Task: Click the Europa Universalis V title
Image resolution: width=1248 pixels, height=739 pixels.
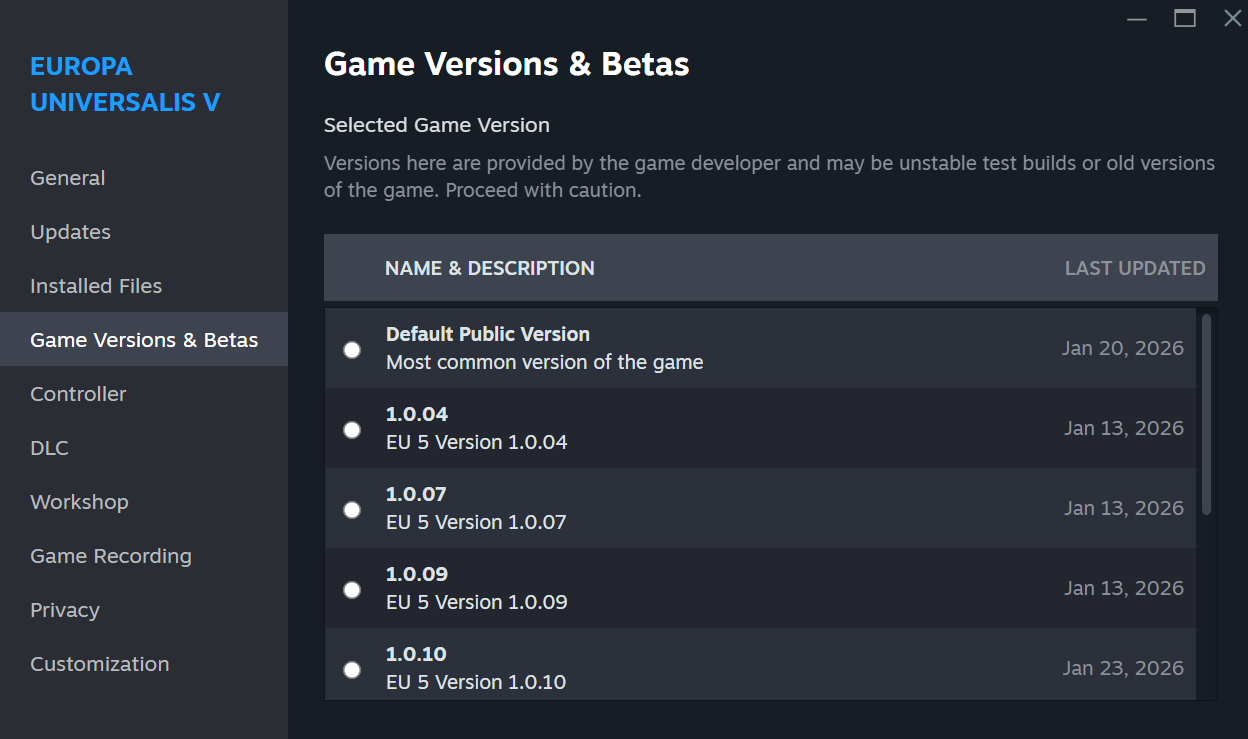Action: pyautogui.click(x=125, y=85)
